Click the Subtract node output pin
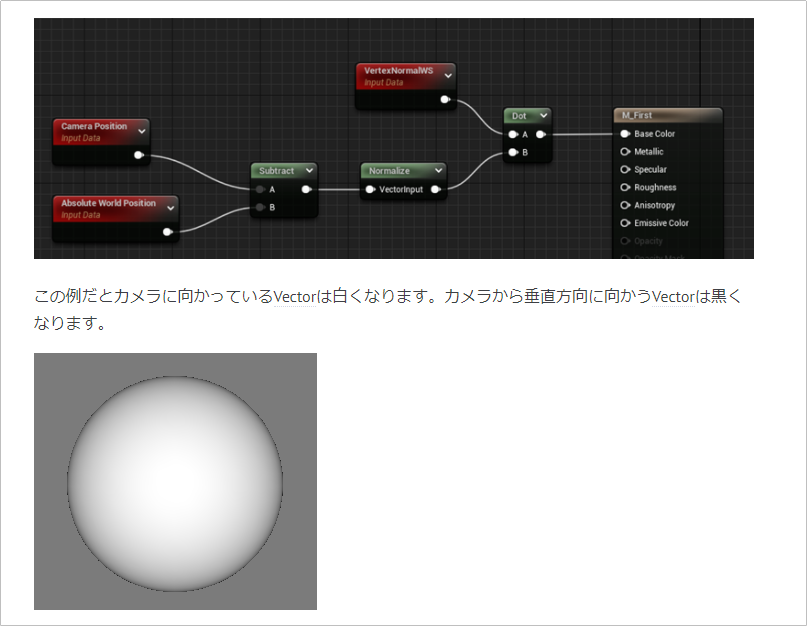Screen dimensions: 807x626 coord(305,190)
